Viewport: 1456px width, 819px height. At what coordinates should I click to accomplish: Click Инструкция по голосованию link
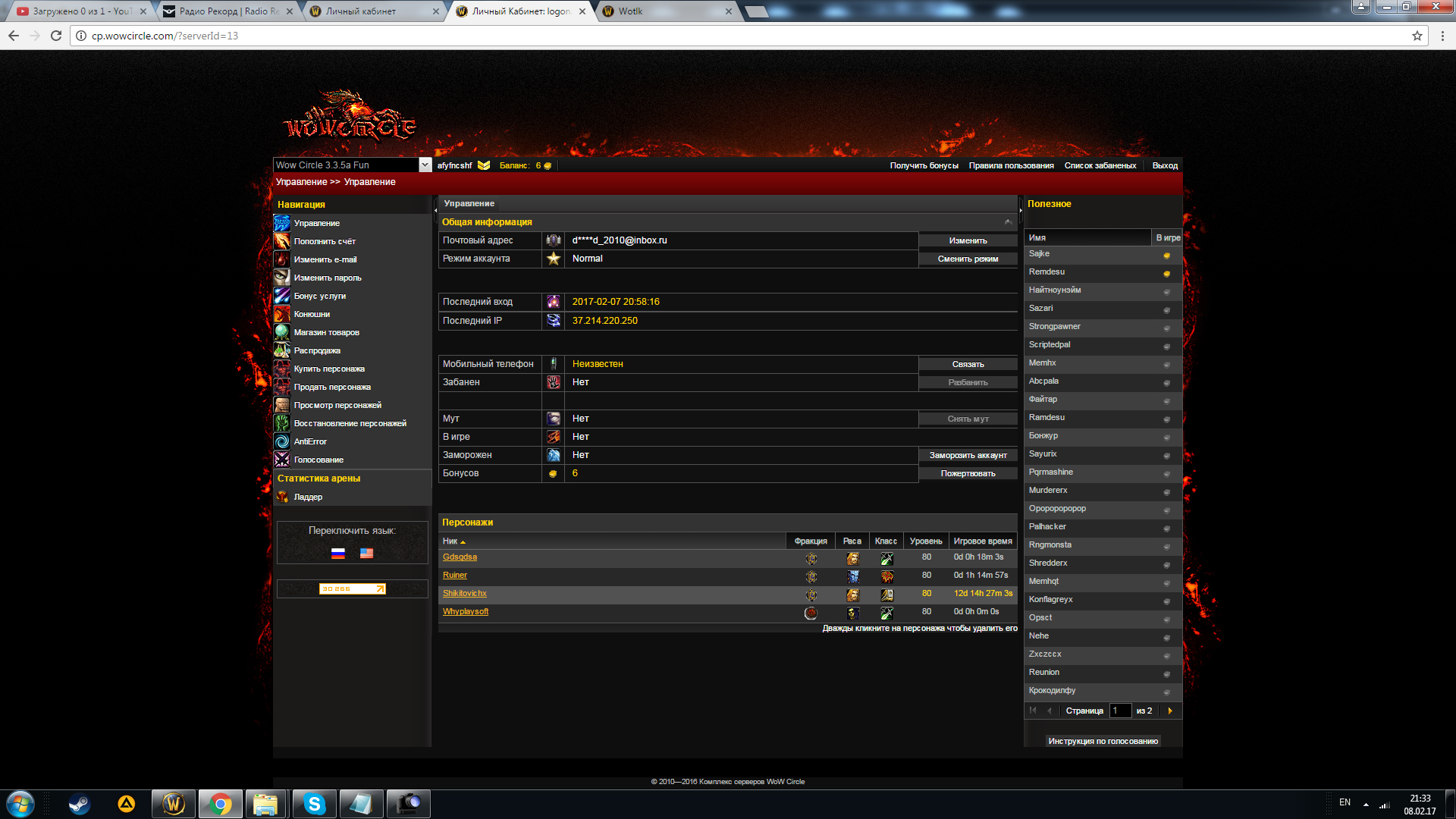1103,741
